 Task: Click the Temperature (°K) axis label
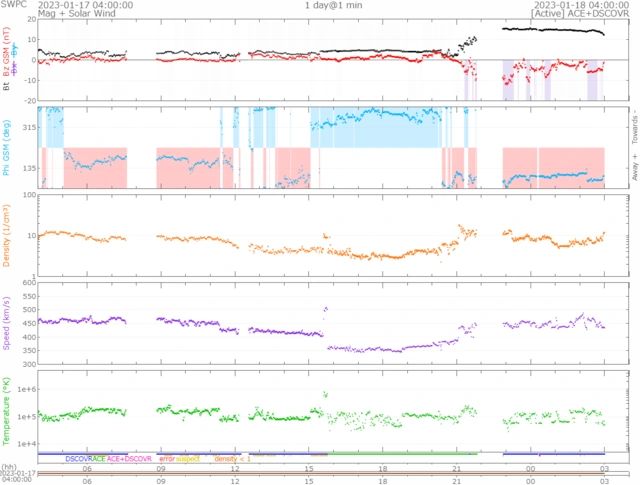pos(8,408)
